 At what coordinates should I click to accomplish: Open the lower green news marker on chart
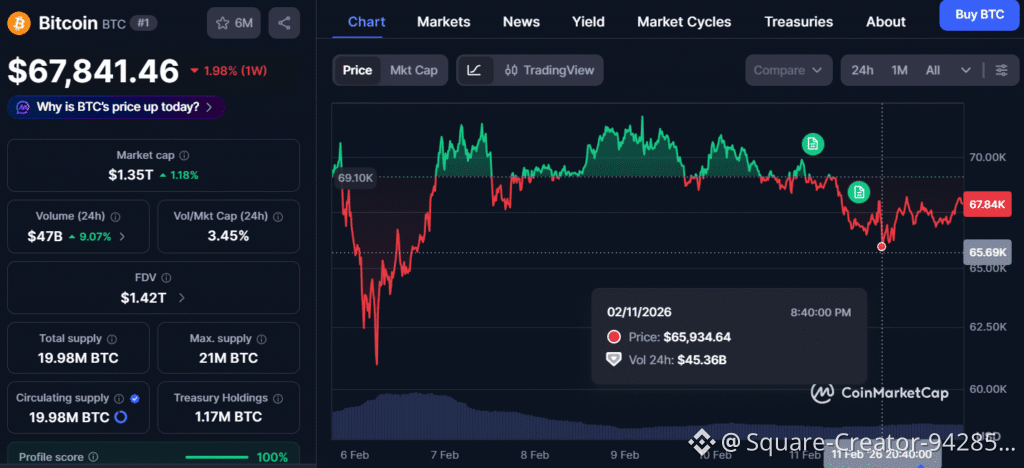point(859,192)
